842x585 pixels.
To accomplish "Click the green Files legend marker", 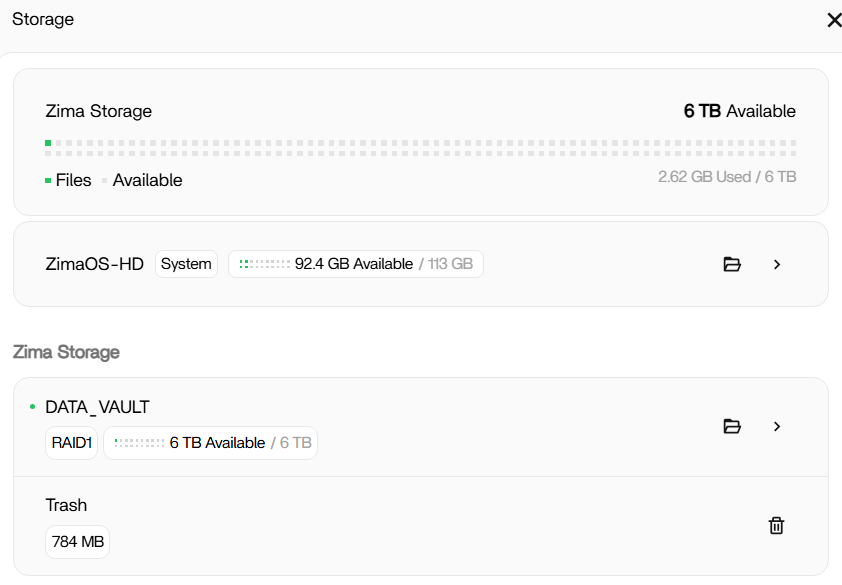I will coord(48,181).
